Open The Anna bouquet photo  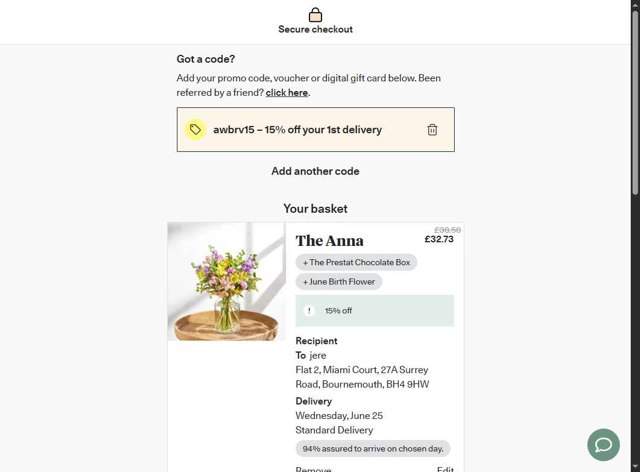[x=226, y=281]
